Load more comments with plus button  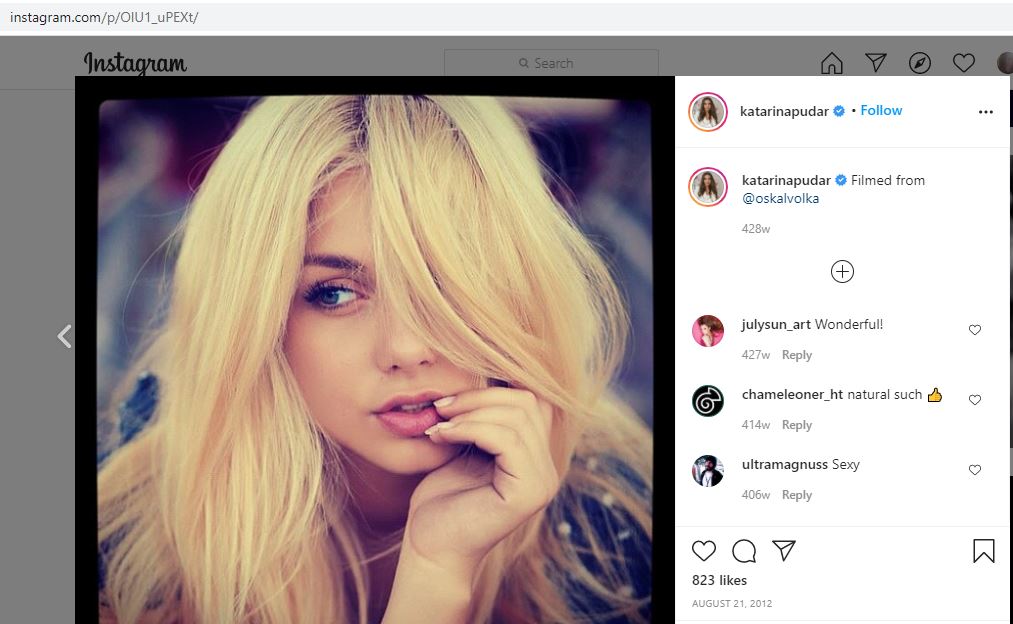842,271
